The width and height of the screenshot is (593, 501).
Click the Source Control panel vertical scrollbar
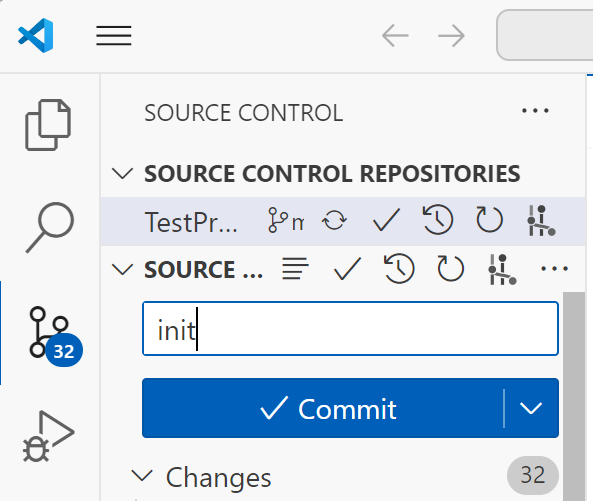[x=574, y=396]
